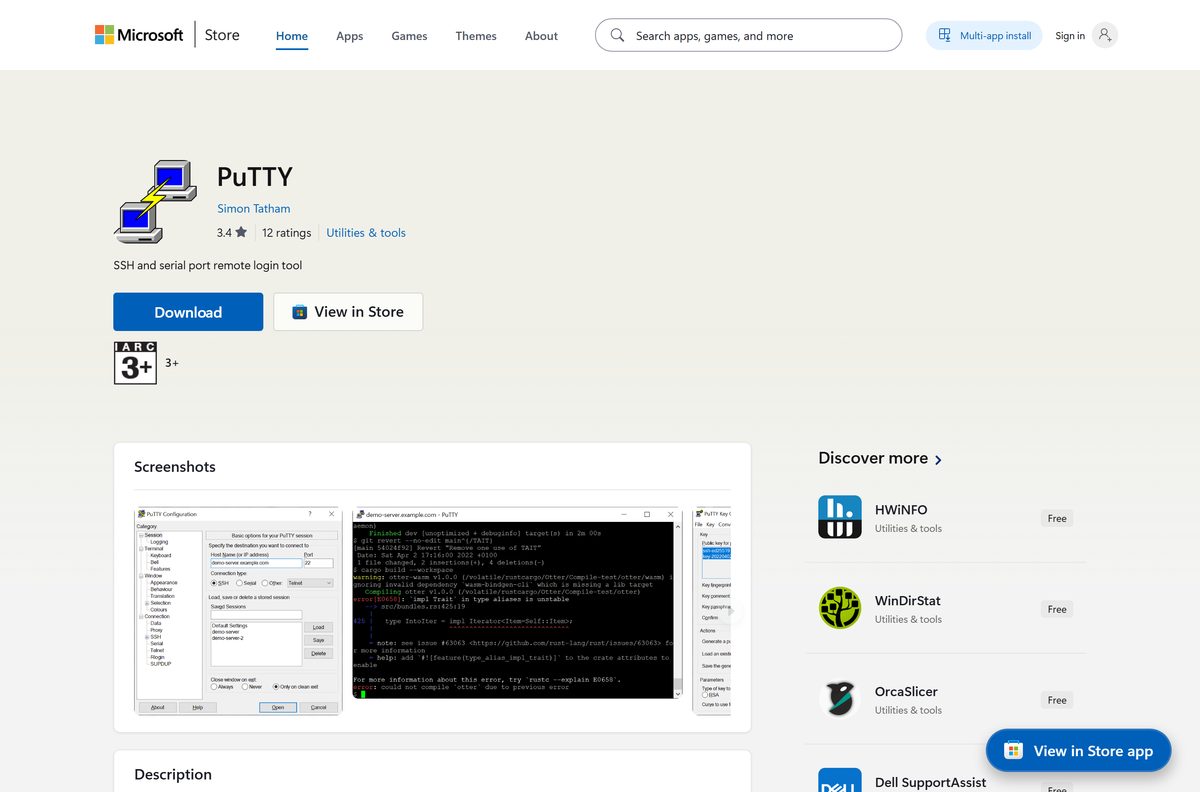Click the Screenshots heading

point(175,467)
